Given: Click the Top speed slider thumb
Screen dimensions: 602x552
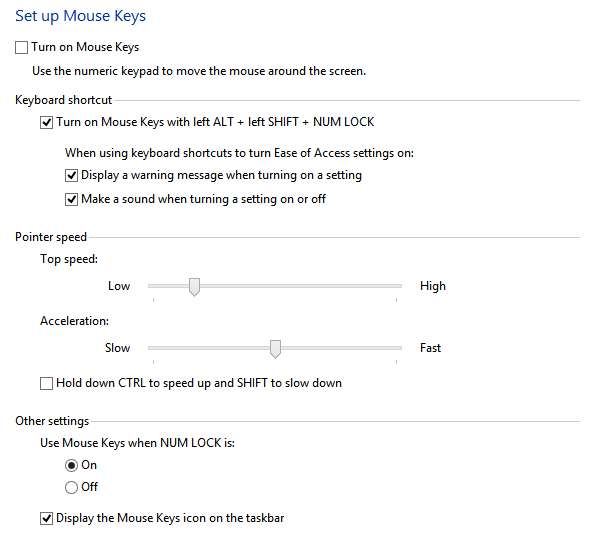Looking at the screenshot, I should pos(195,287).
